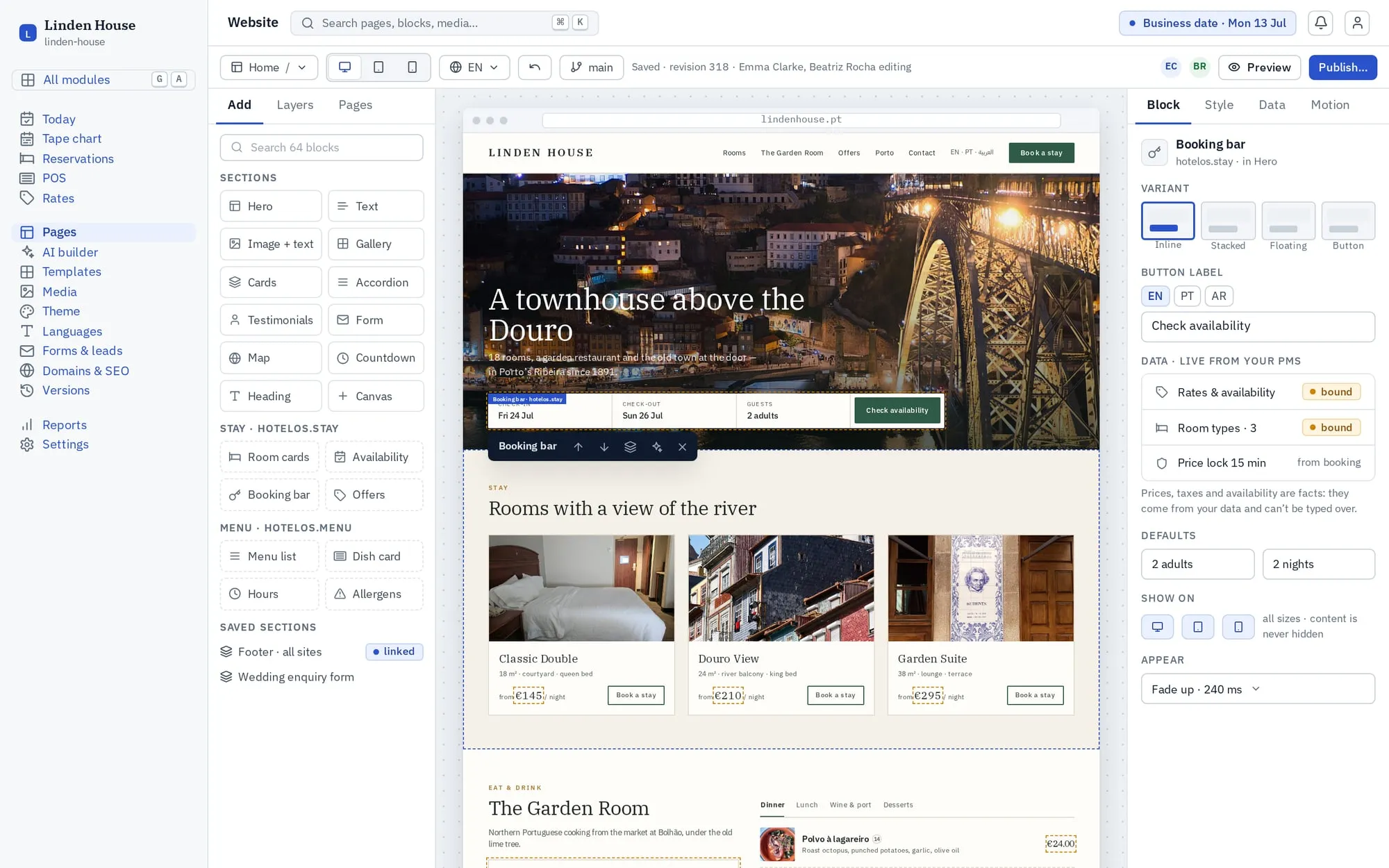1389x868 pixels.
Task: Click Check availability in canvas
Action: click(x=897, y=410)
